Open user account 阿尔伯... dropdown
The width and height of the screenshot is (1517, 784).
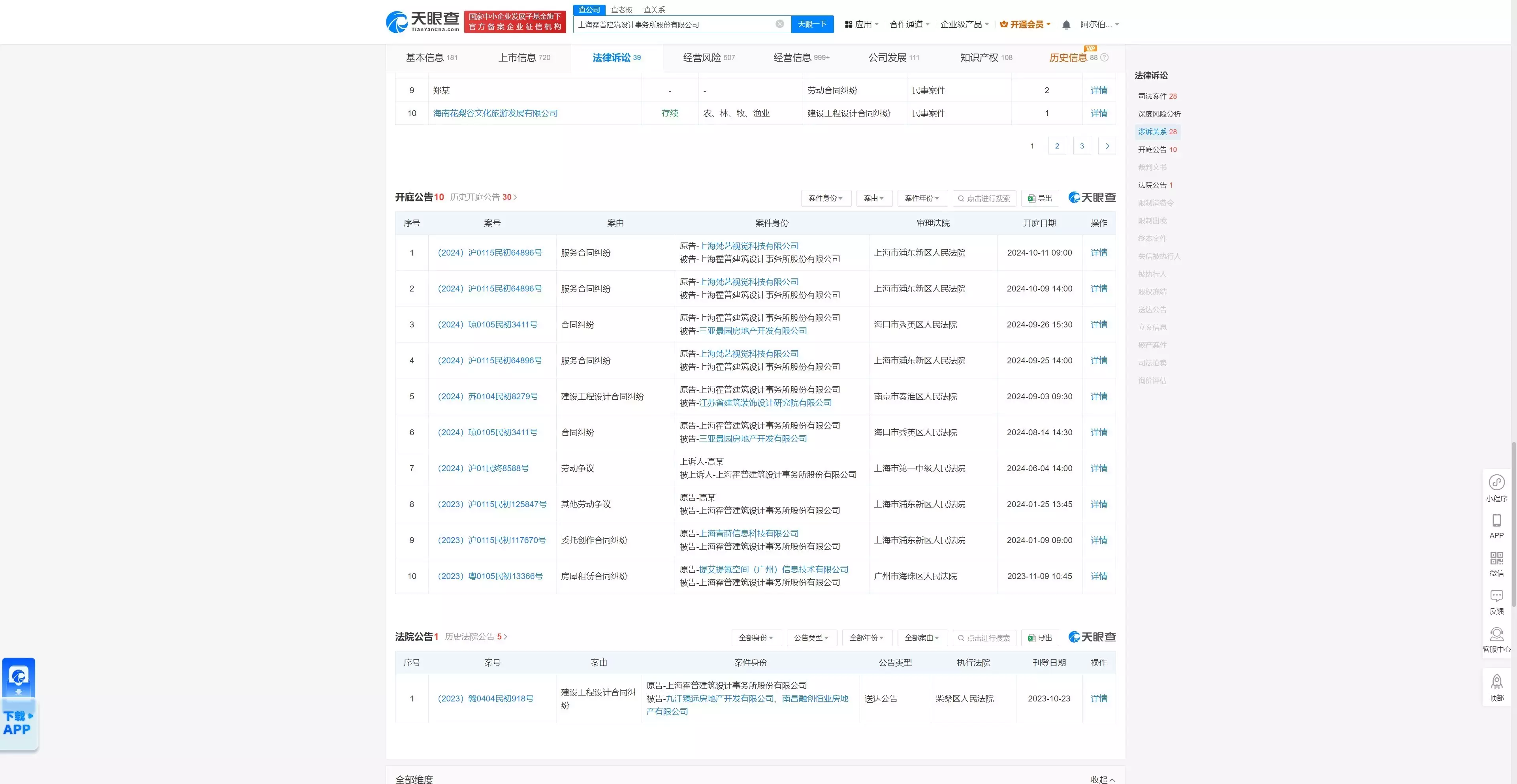(1099, 24)
